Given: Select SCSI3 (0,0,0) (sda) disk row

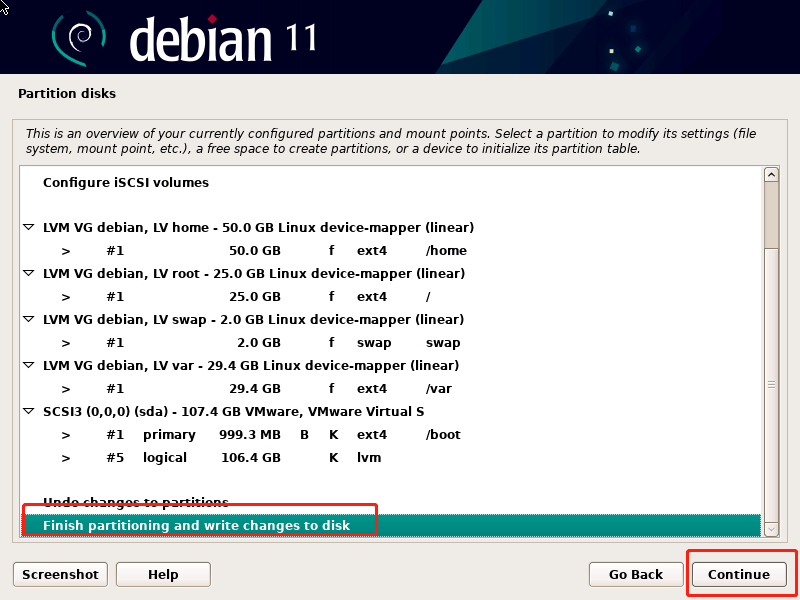Looking at the screenshot, I should pos(391,411).
